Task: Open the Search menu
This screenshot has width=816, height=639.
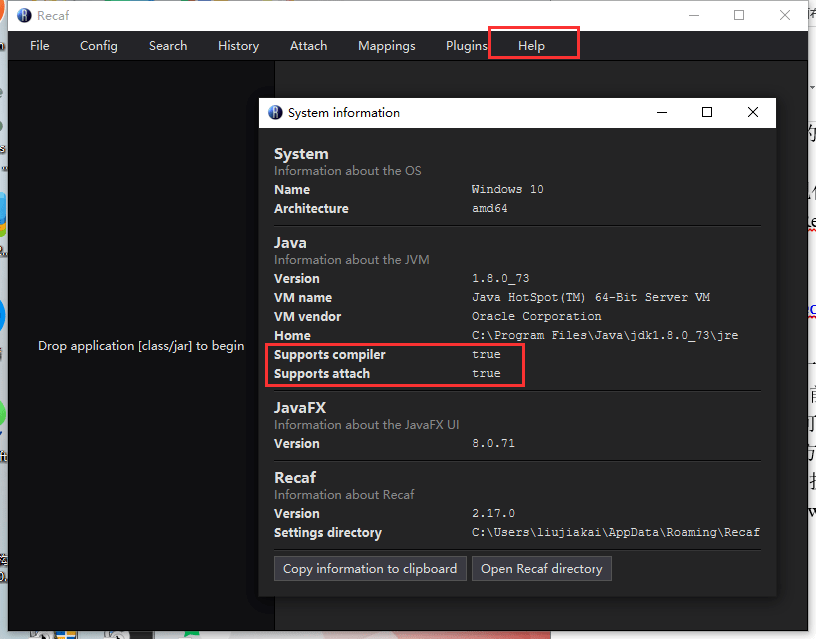Action: point(168,46)
